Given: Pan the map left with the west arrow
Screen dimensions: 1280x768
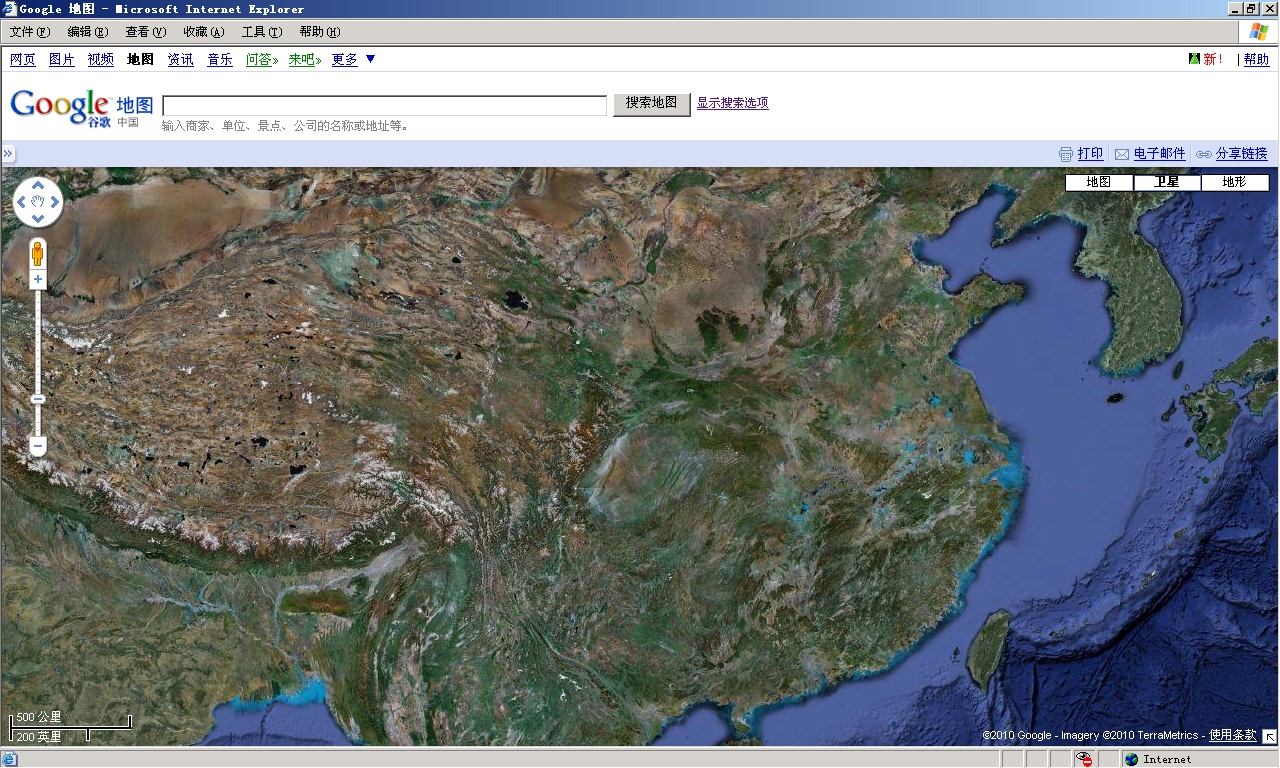Looking at the screenshot, I should (x=21, y=203).
